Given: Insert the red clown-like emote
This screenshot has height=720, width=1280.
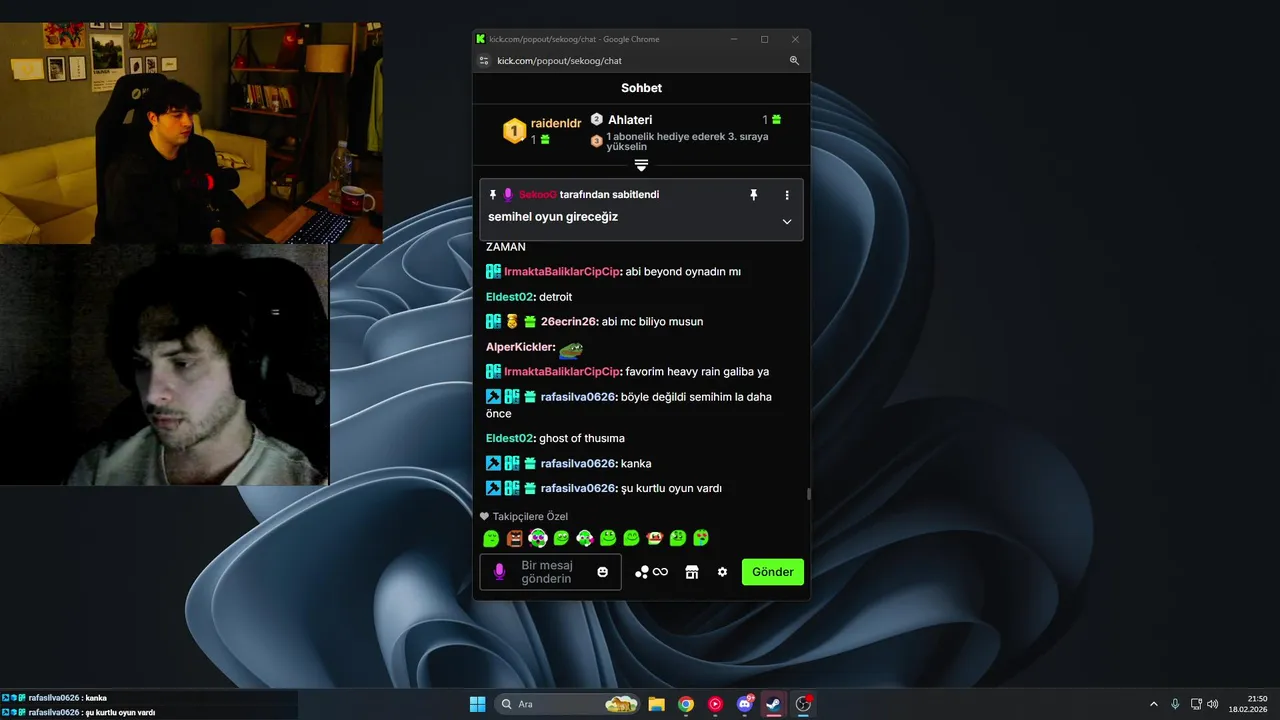Looking at the screenshot, I should (655, 539).
